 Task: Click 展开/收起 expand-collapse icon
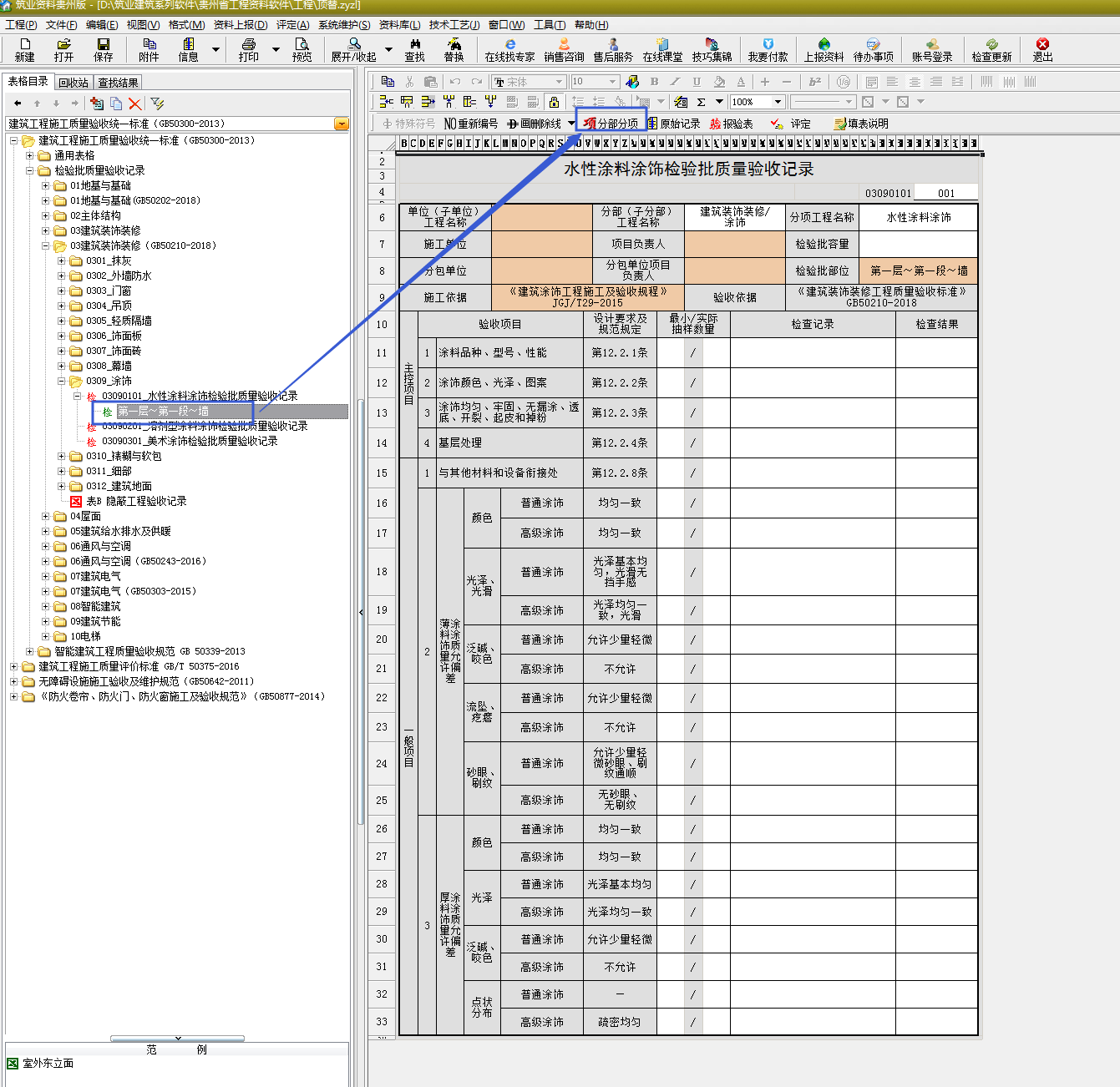[353, 49]
